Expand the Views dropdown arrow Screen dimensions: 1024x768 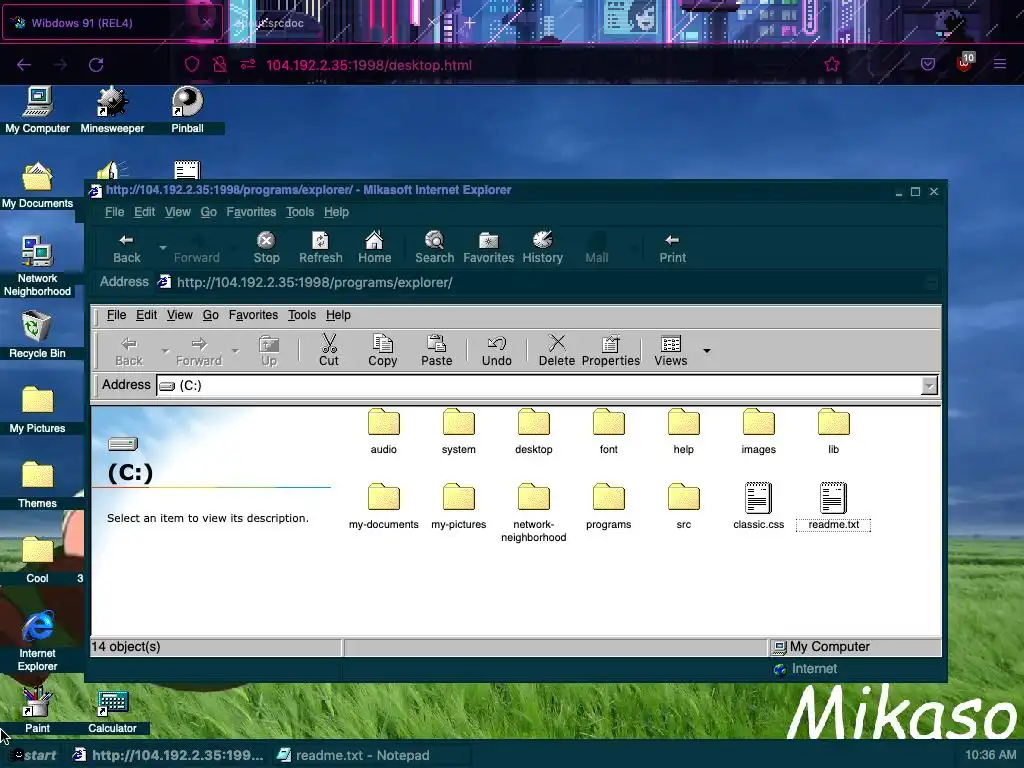[x=707, y=351]
